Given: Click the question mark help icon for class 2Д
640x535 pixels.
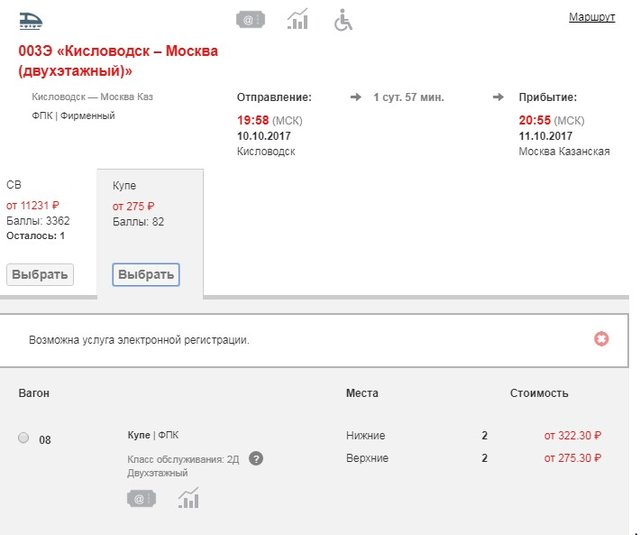Looking at the screenshot, I should tap(256, 459).
